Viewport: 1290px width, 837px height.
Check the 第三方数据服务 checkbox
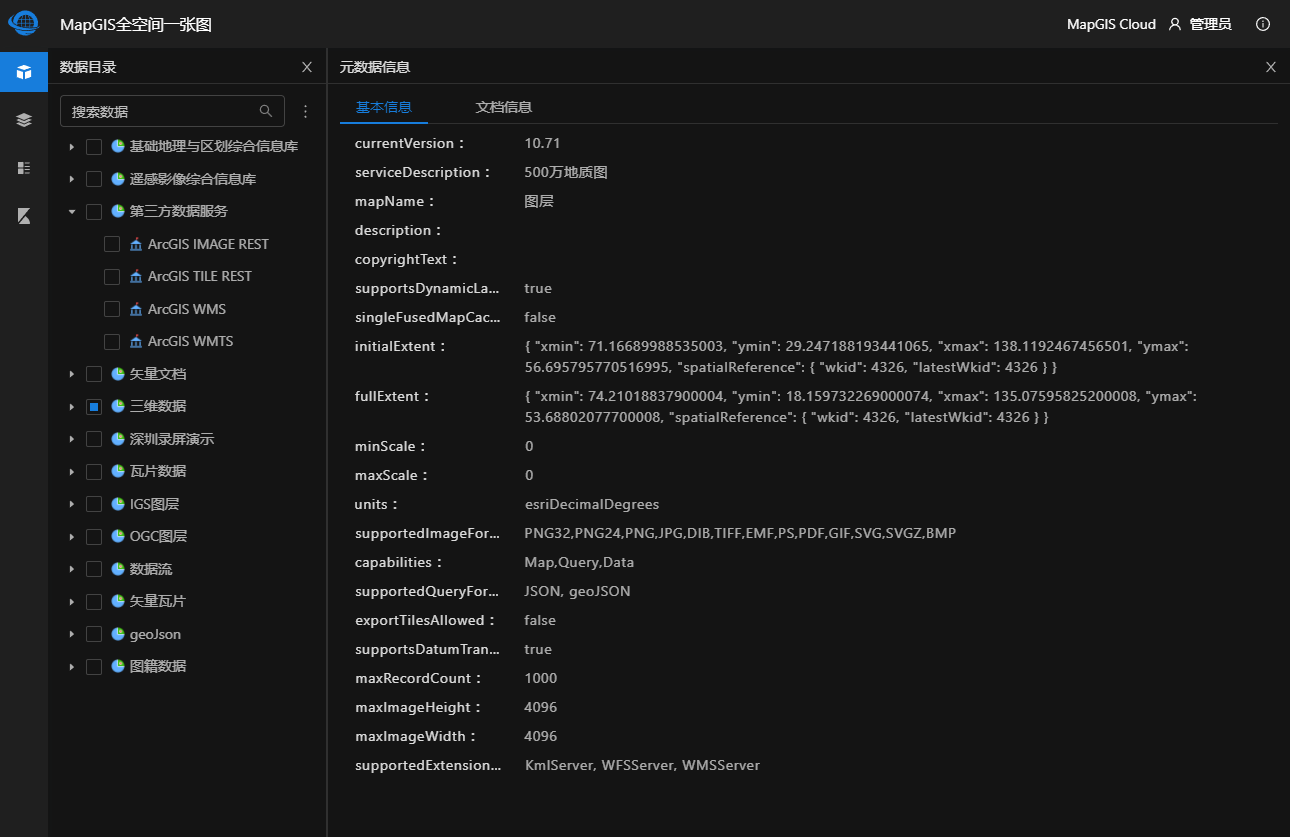point(94,212)
